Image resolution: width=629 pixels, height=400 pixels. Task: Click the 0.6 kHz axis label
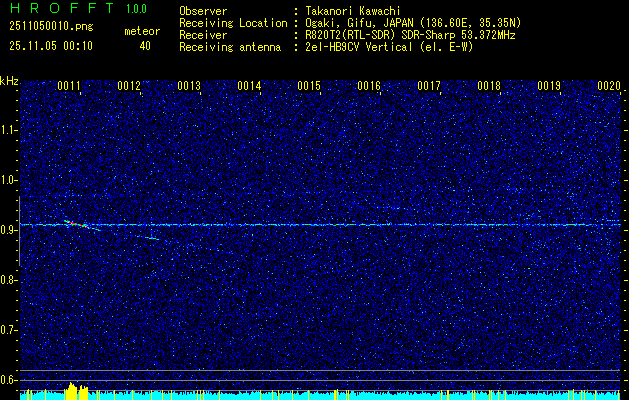tap(9, 380)
